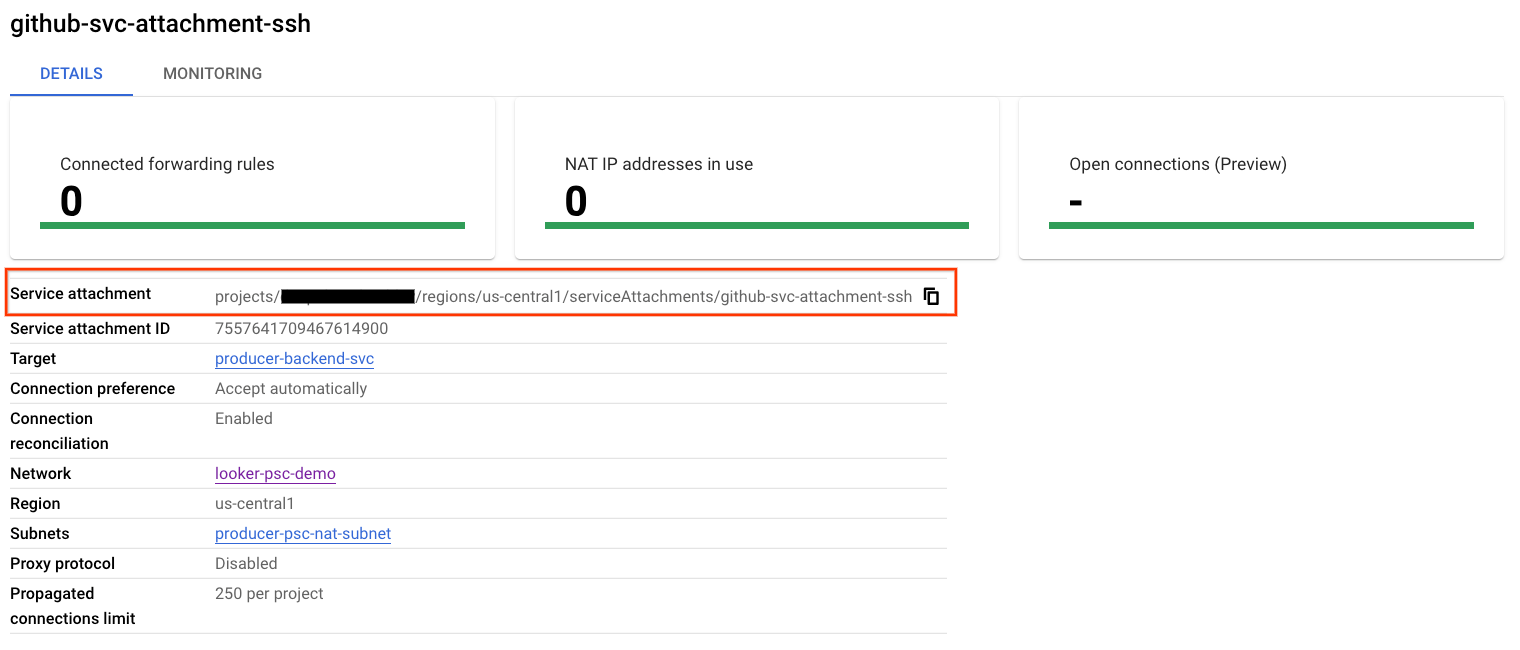Click the Connected forwarding rules card
This screenshot has width=1520, height=650.
pos(252,180)
